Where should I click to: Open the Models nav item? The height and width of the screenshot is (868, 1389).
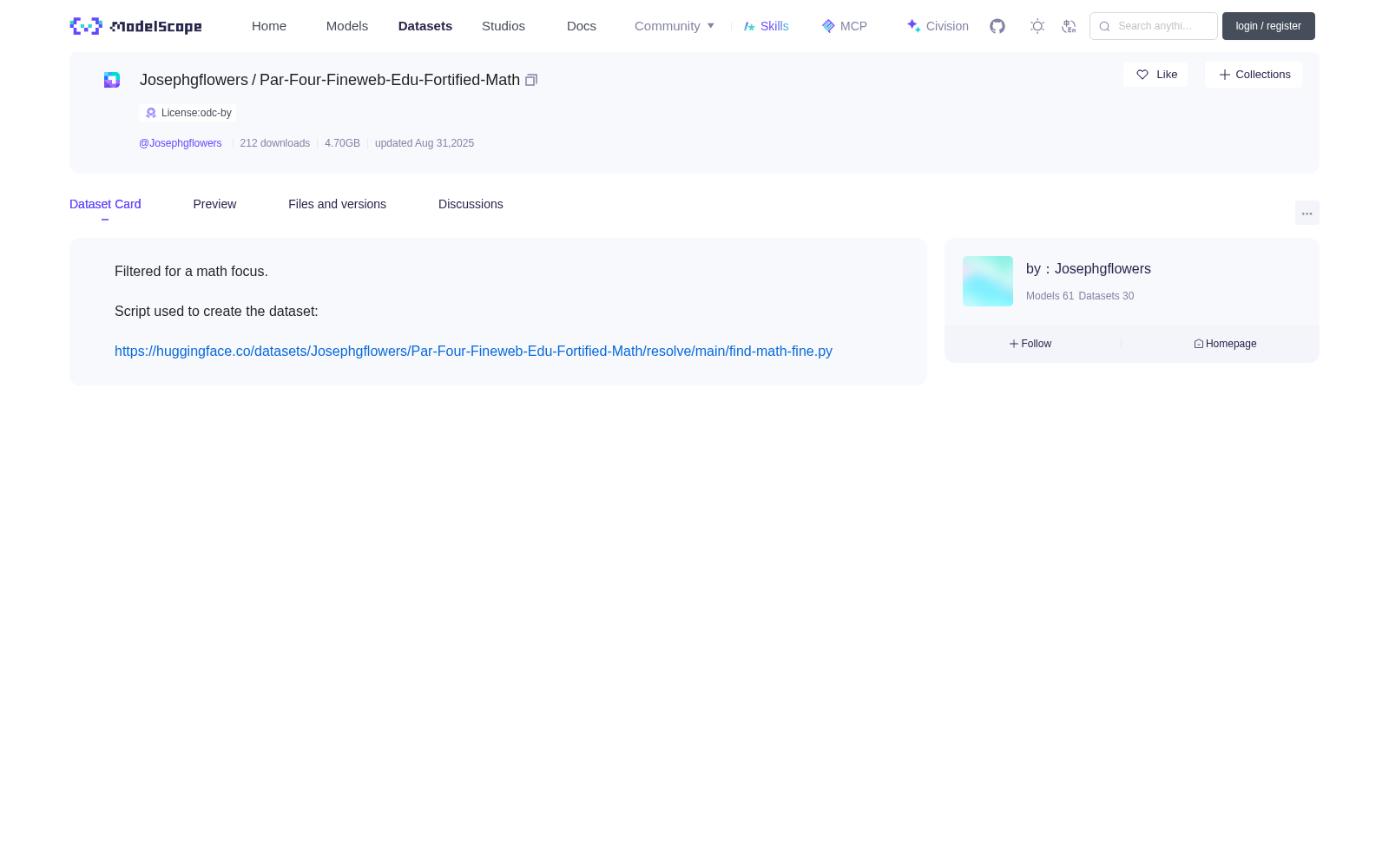[x=347, y=26]
